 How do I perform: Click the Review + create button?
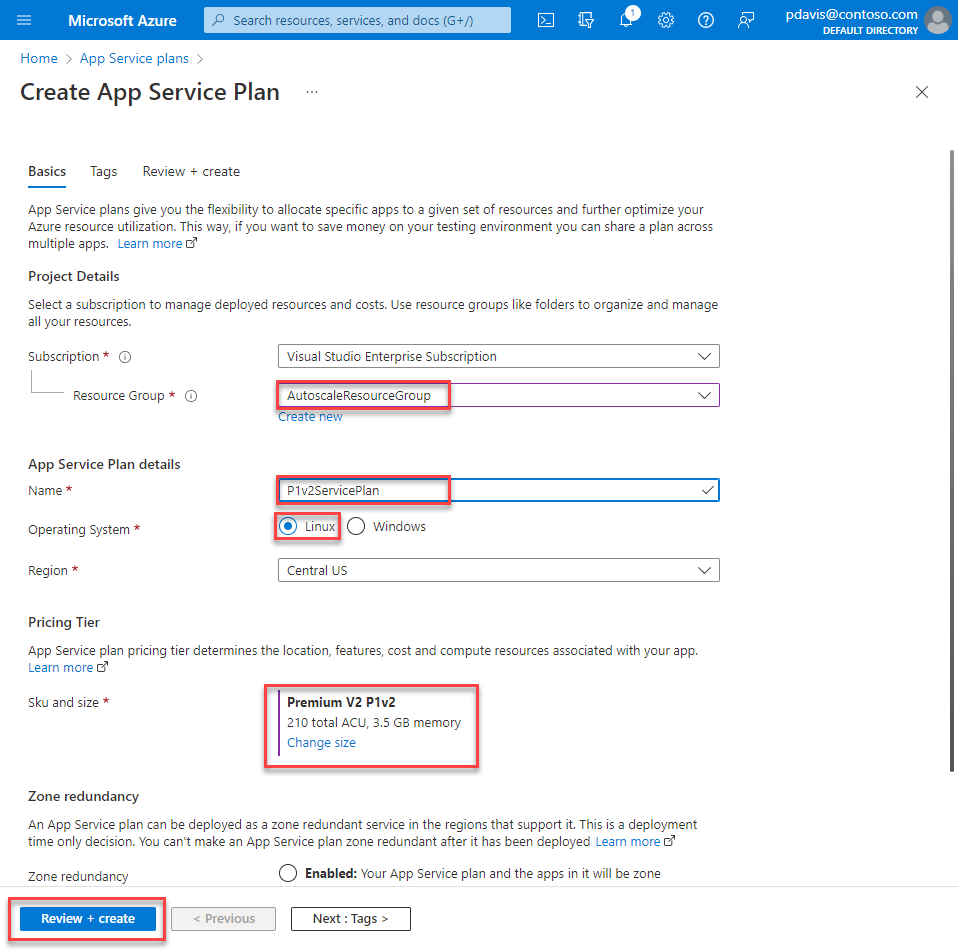pyautogui.click(x=88, y=919)
